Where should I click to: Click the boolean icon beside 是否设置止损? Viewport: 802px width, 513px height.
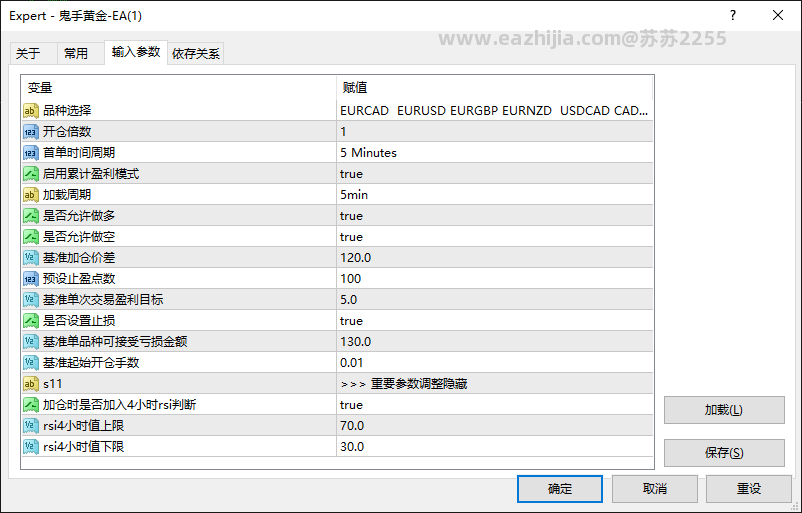(31, 321)
